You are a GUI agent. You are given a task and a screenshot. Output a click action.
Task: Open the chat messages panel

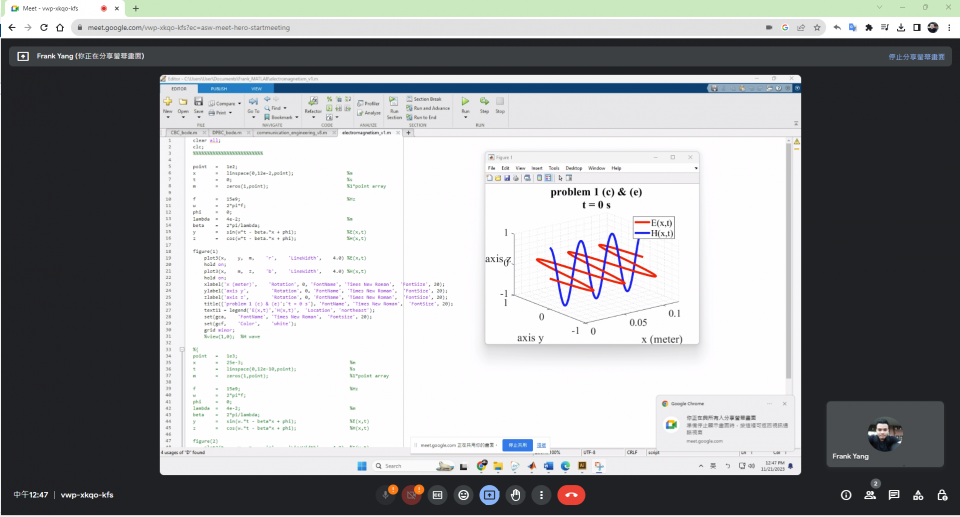click(894, 495)
